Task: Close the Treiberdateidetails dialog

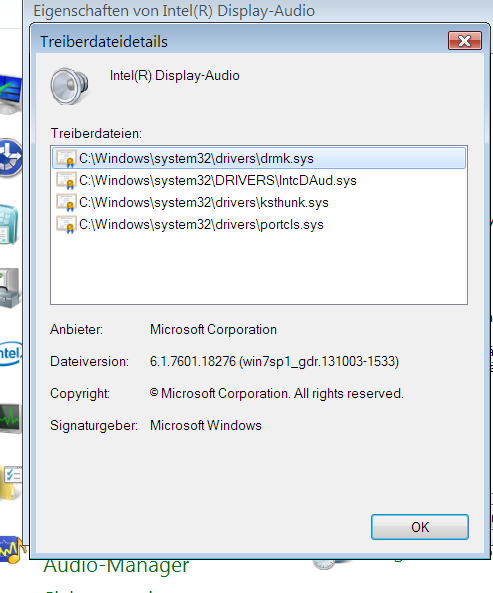Action: pyautogui.click(x=465, y=41)
